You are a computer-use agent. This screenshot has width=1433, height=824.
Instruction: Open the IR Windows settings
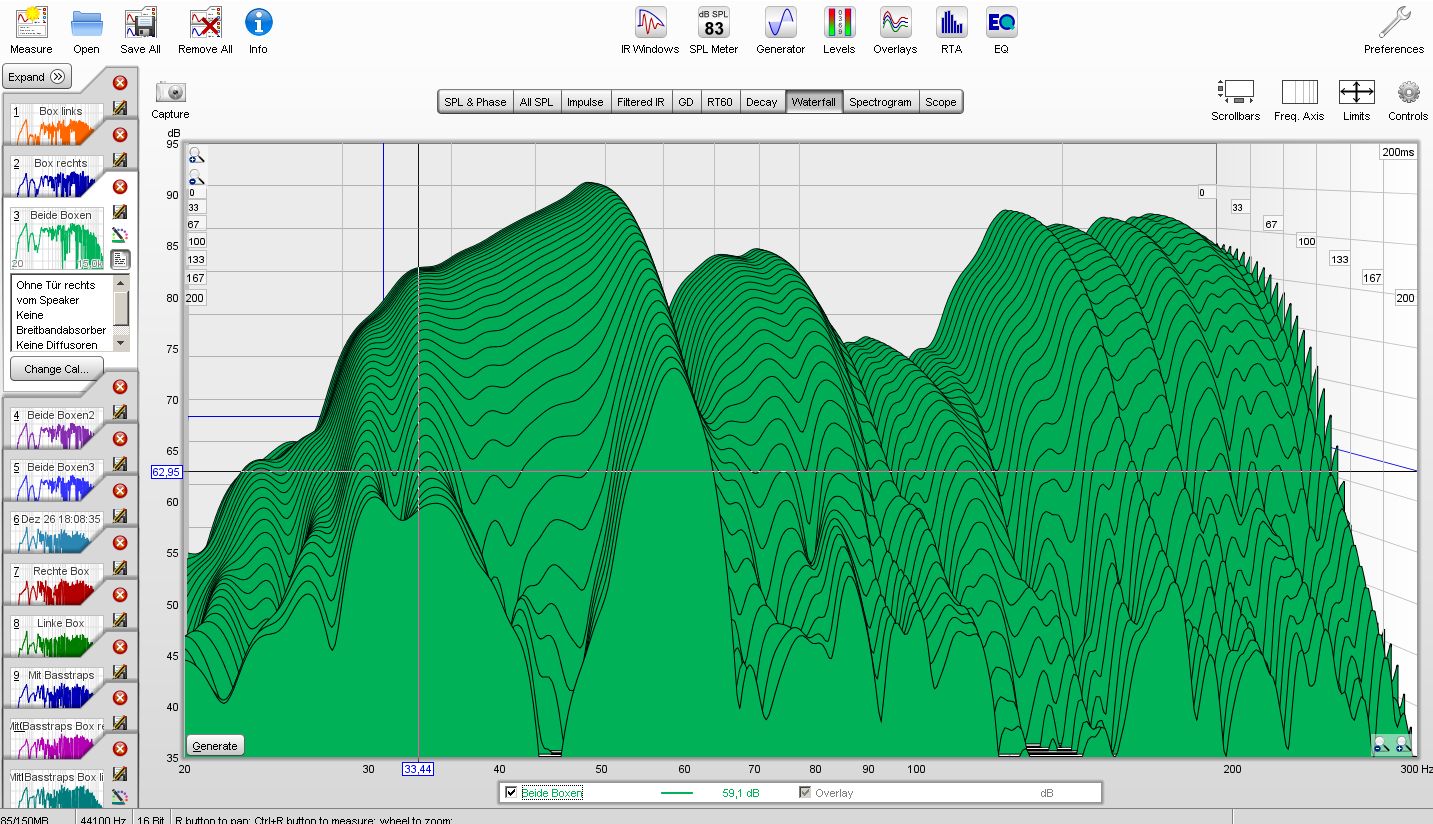click(x=650, y=30)
